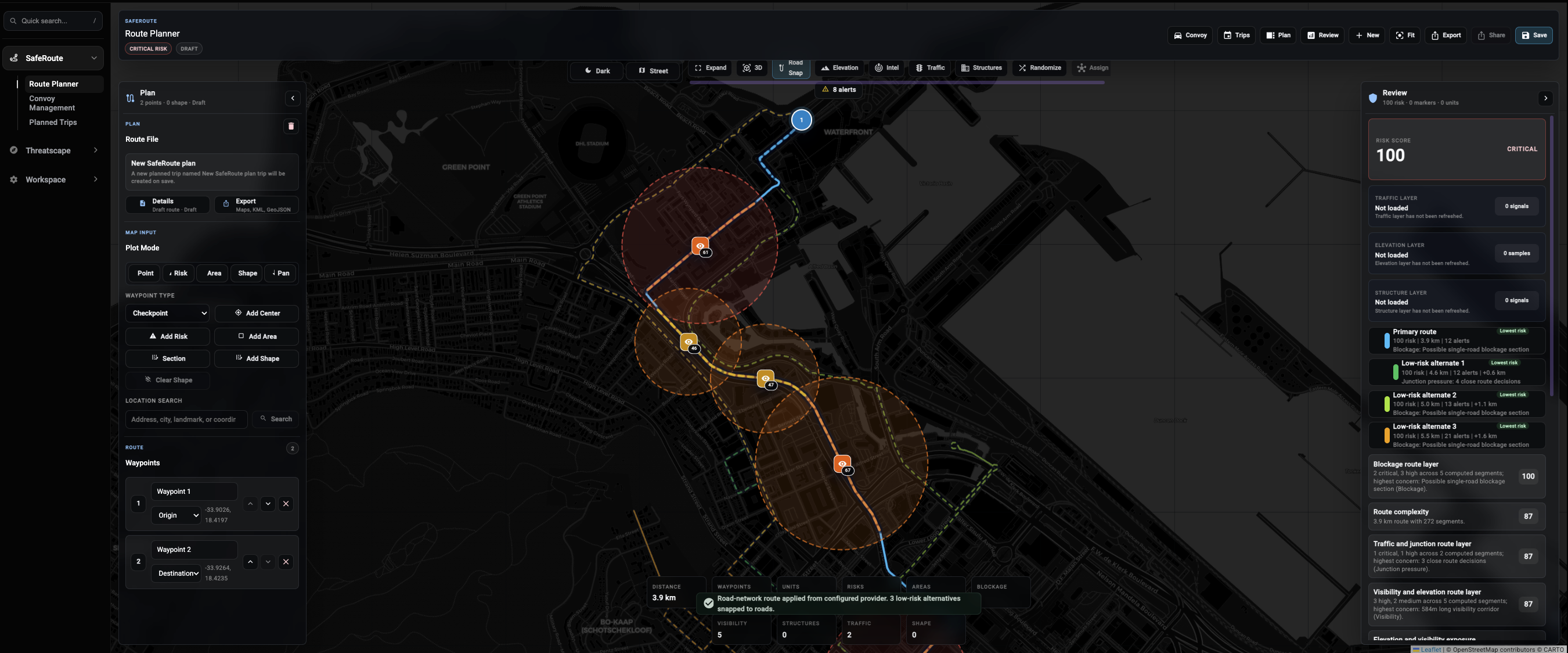1568x653 pixels.
Task: Move Waypoint 2 up with arrow
Action: (x=250, y=562)
